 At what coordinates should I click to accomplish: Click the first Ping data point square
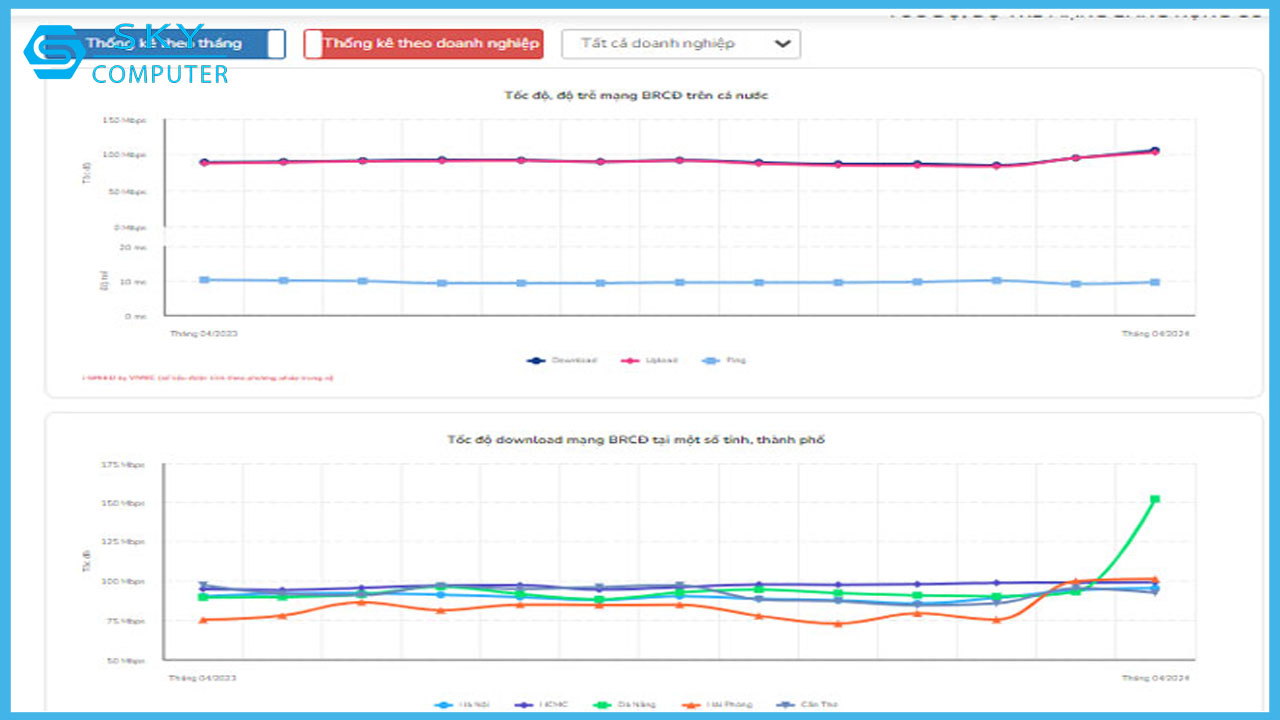coord(204,280)
